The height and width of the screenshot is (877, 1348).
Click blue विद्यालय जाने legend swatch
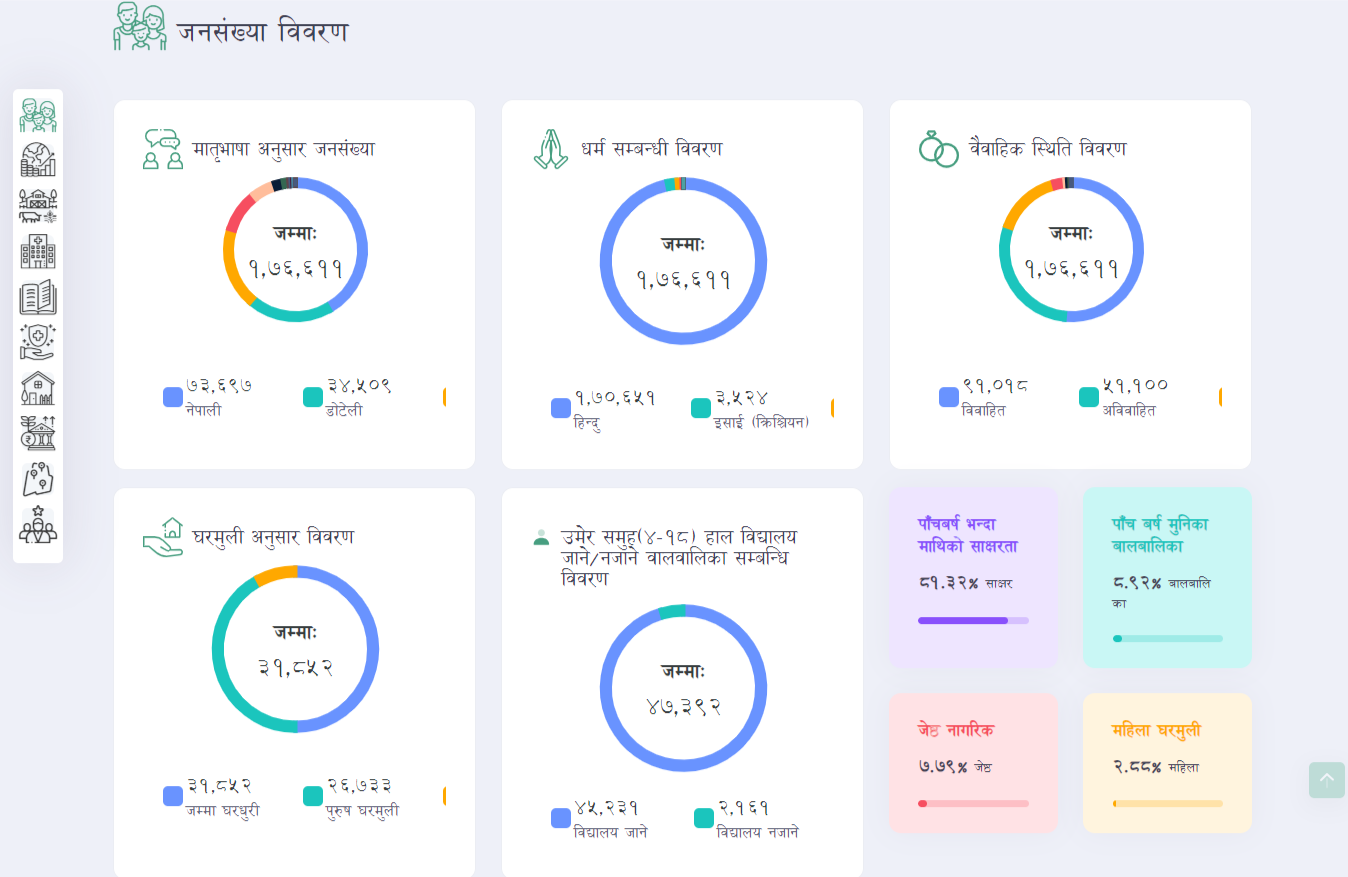point(561,818)
